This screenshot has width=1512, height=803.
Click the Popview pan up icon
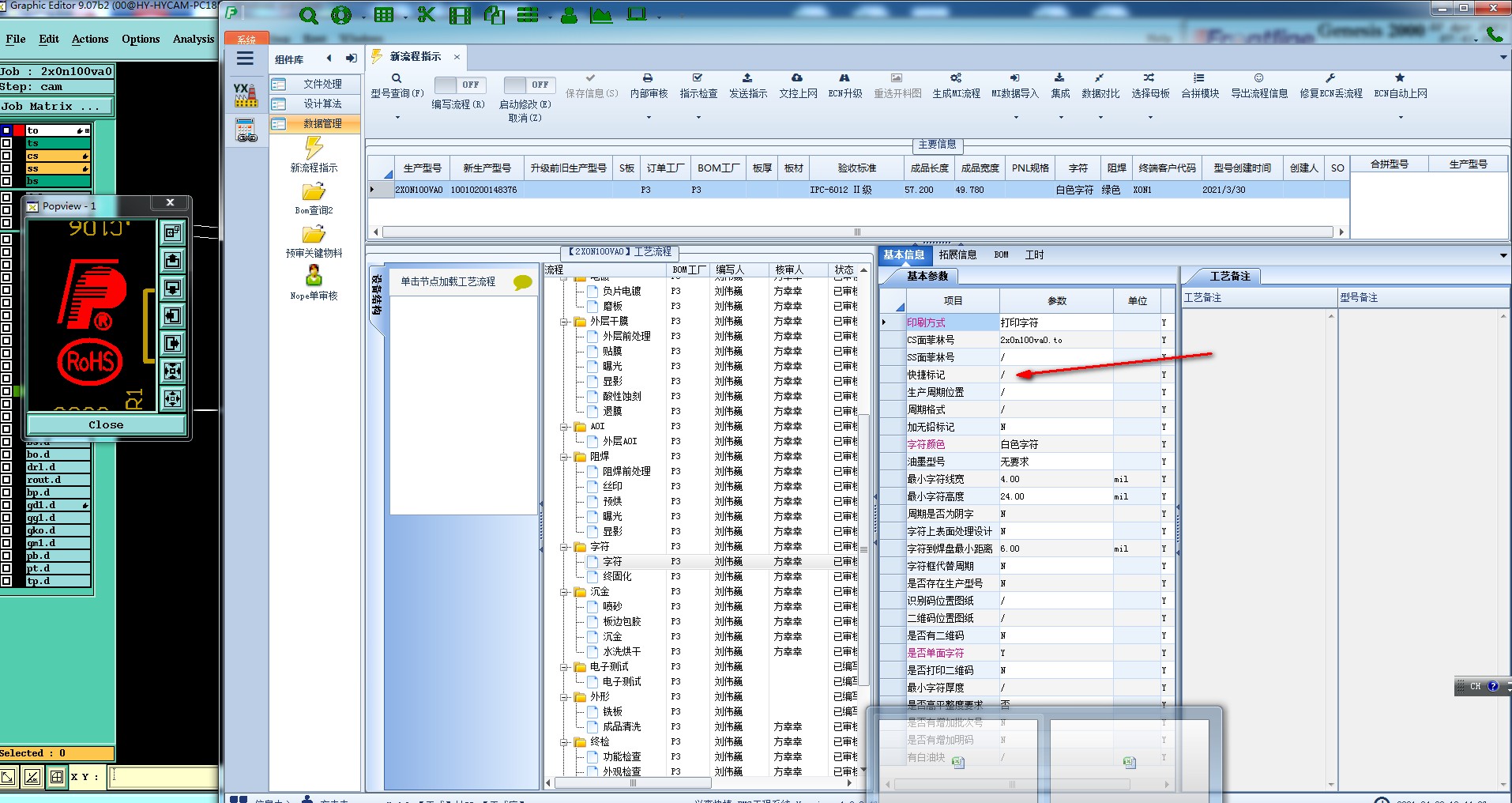point(172,260)
